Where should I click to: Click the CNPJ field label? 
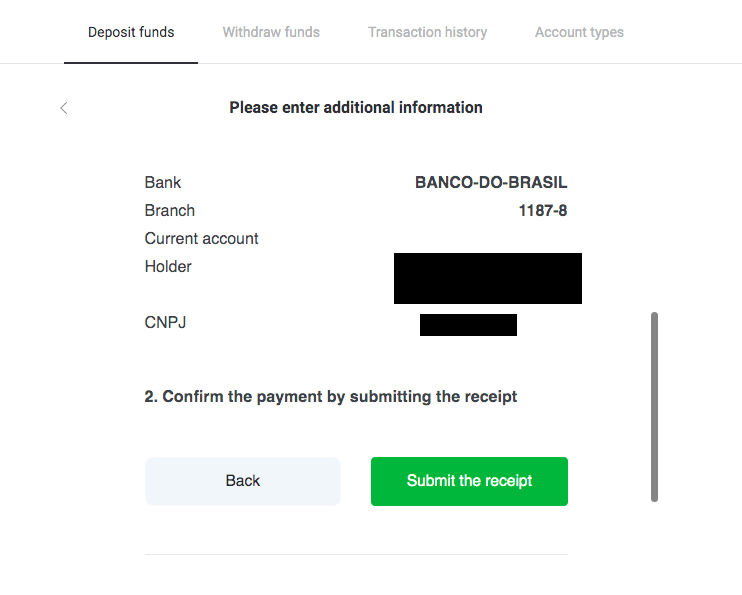166,323
